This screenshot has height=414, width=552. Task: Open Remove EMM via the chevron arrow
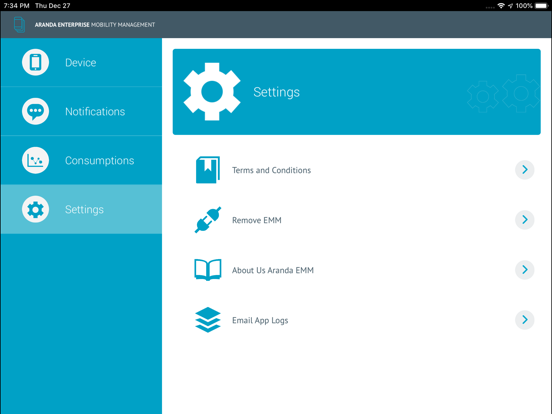pyautogui.click(x=525, y=220)
